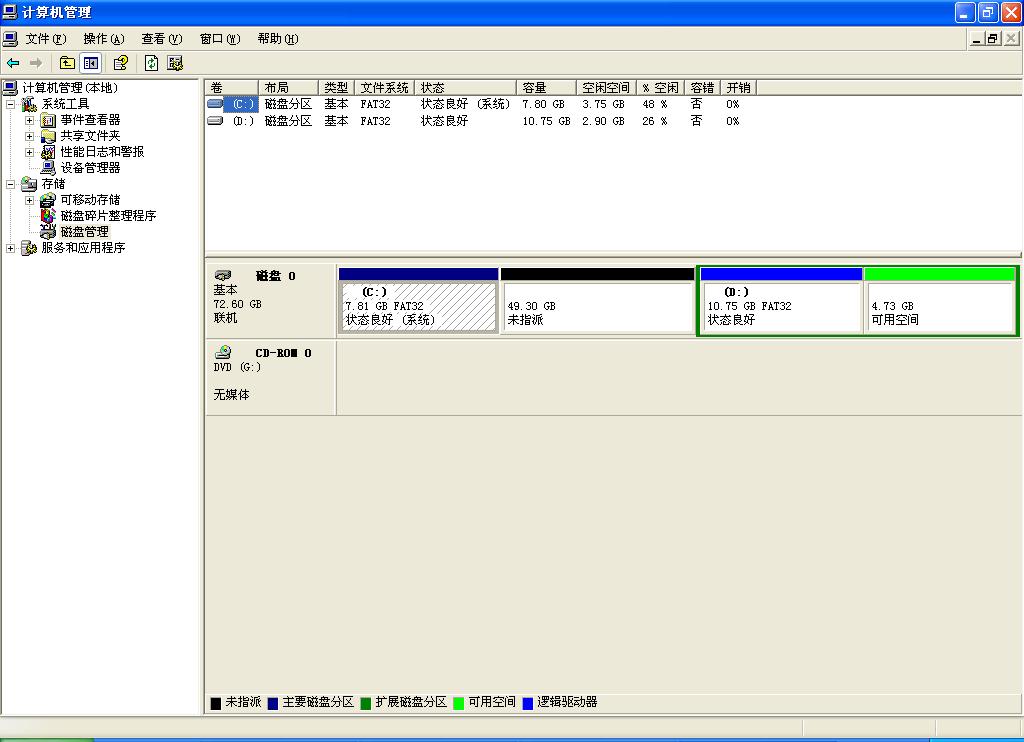
Task: Toggle the Show/Hide console tree icon
Action: point(91,63)
